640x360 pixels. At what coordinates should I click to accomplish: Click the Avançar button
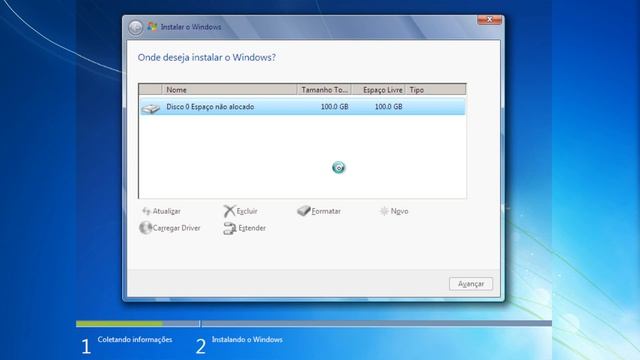click(471, 284)
